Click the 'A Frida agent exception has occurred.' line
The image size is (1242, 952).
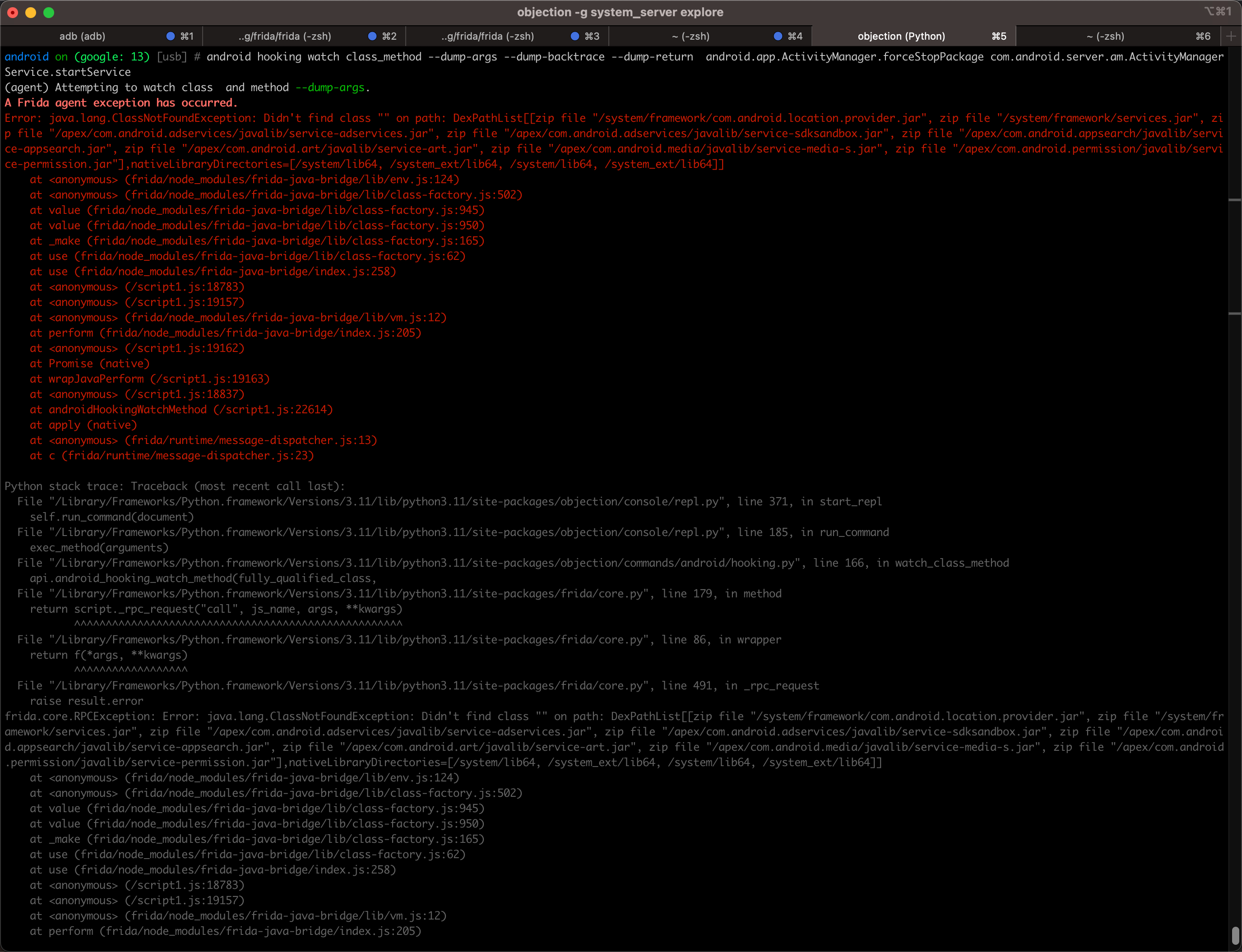pos(121,102)
